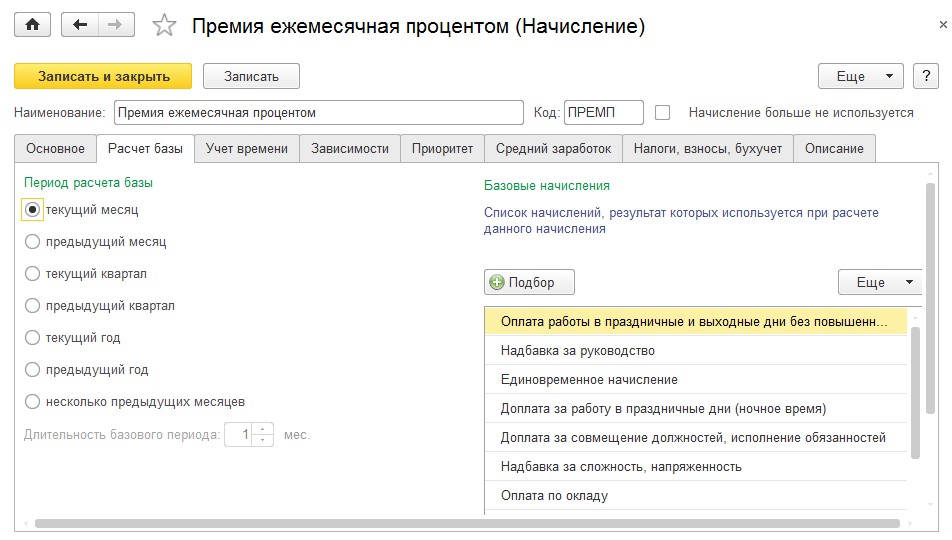Select row Доплата за совмещение должностей
952x540 pixels.
pyautogui.click(x=696, y=438)
